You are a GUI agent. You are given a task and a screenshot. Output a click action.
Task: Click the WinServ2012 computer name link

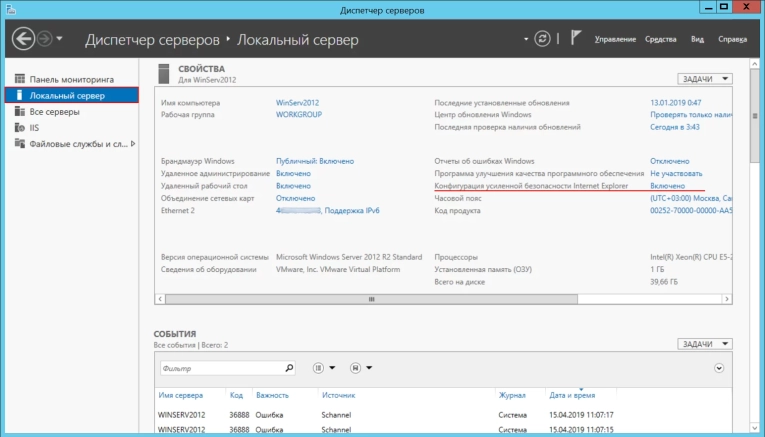(297, 103)
